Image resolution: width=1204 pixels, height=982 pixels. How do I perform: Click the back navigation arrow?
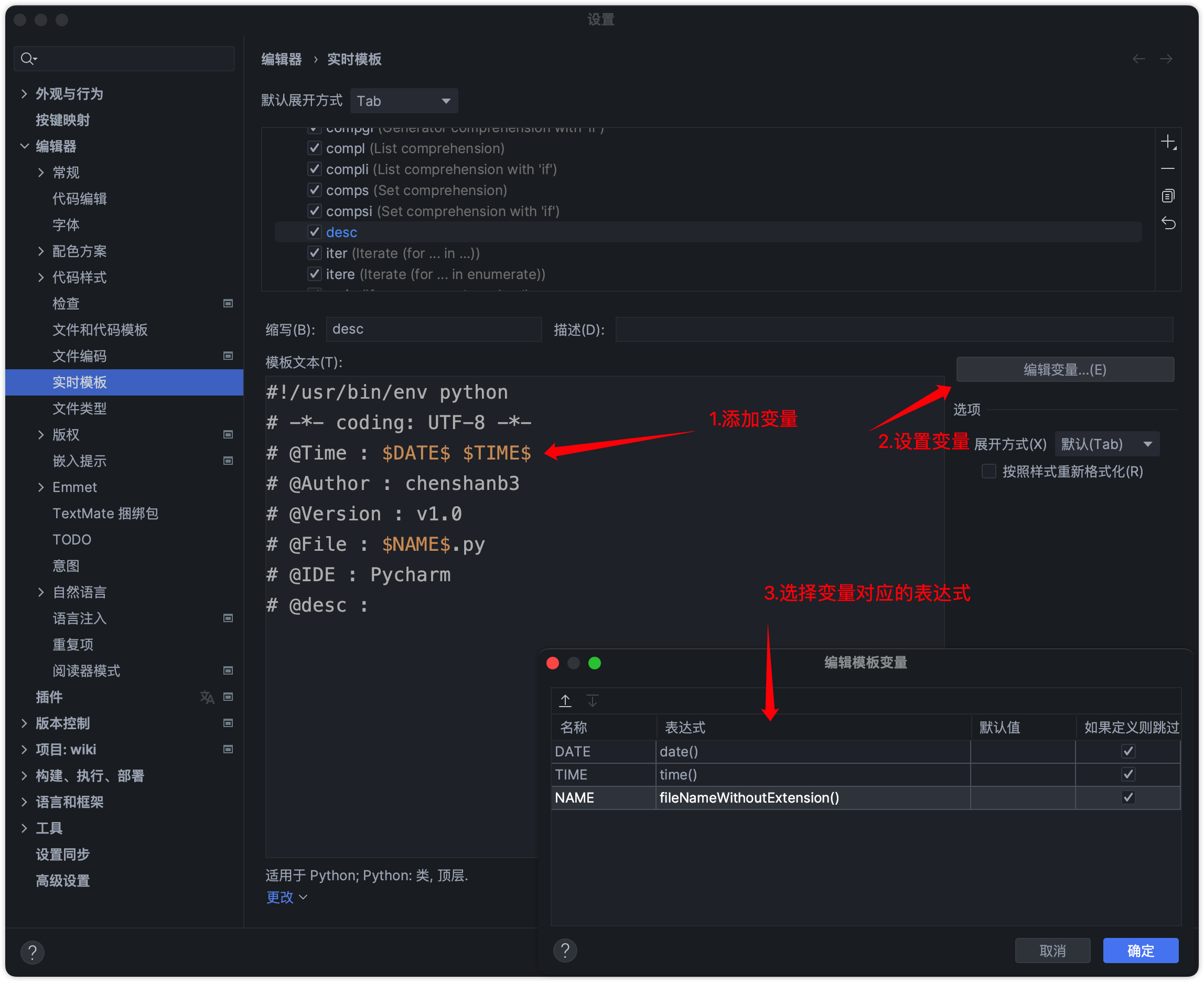pos(1138,59)
